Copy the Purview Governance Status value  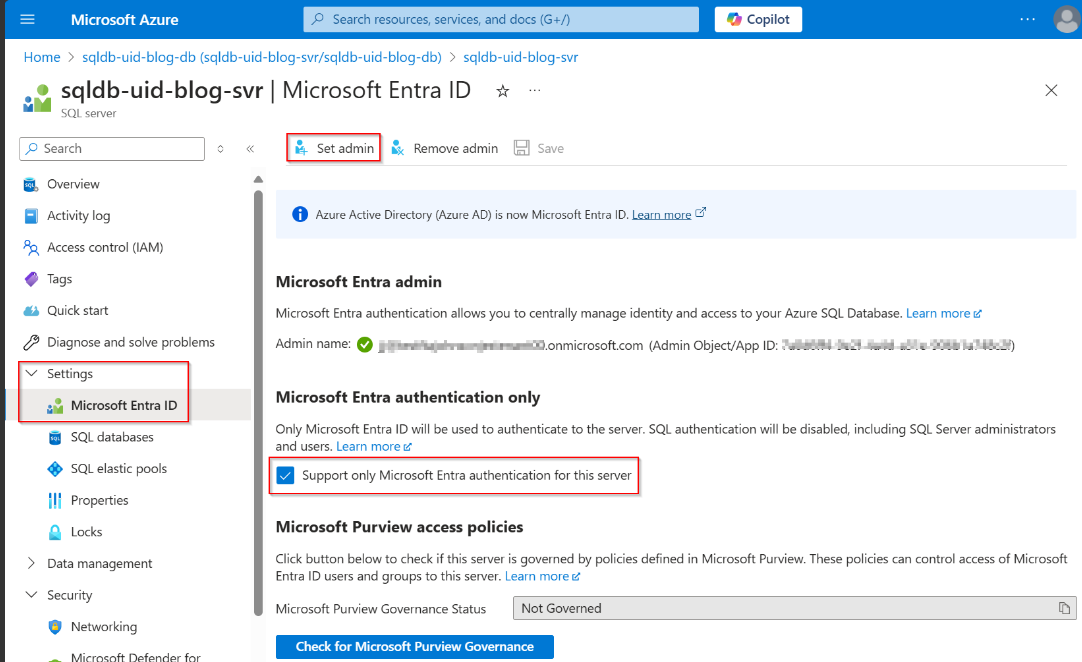pyautogui.click(x=1064, y=608)
